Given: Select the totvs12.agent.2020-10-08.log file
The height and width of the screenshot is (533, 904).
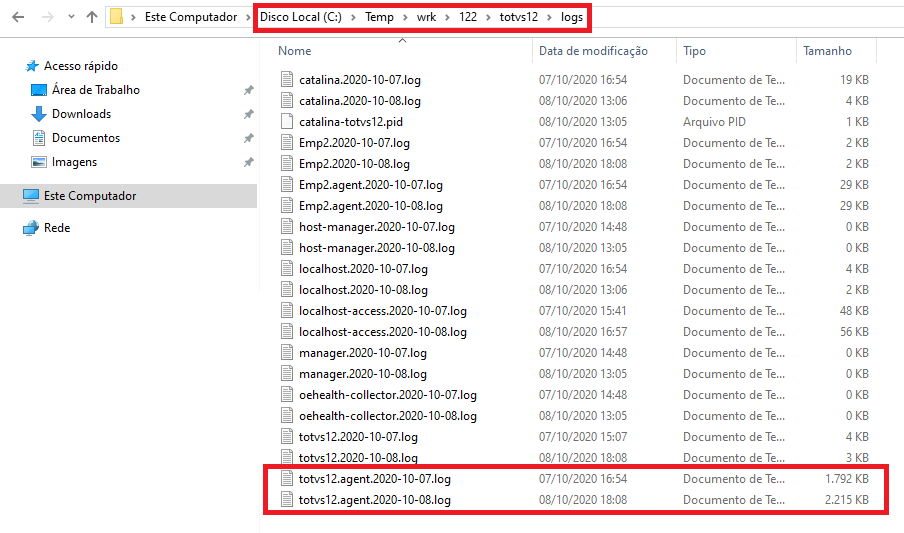Looking at the screenshot, I should coord(374,500).
